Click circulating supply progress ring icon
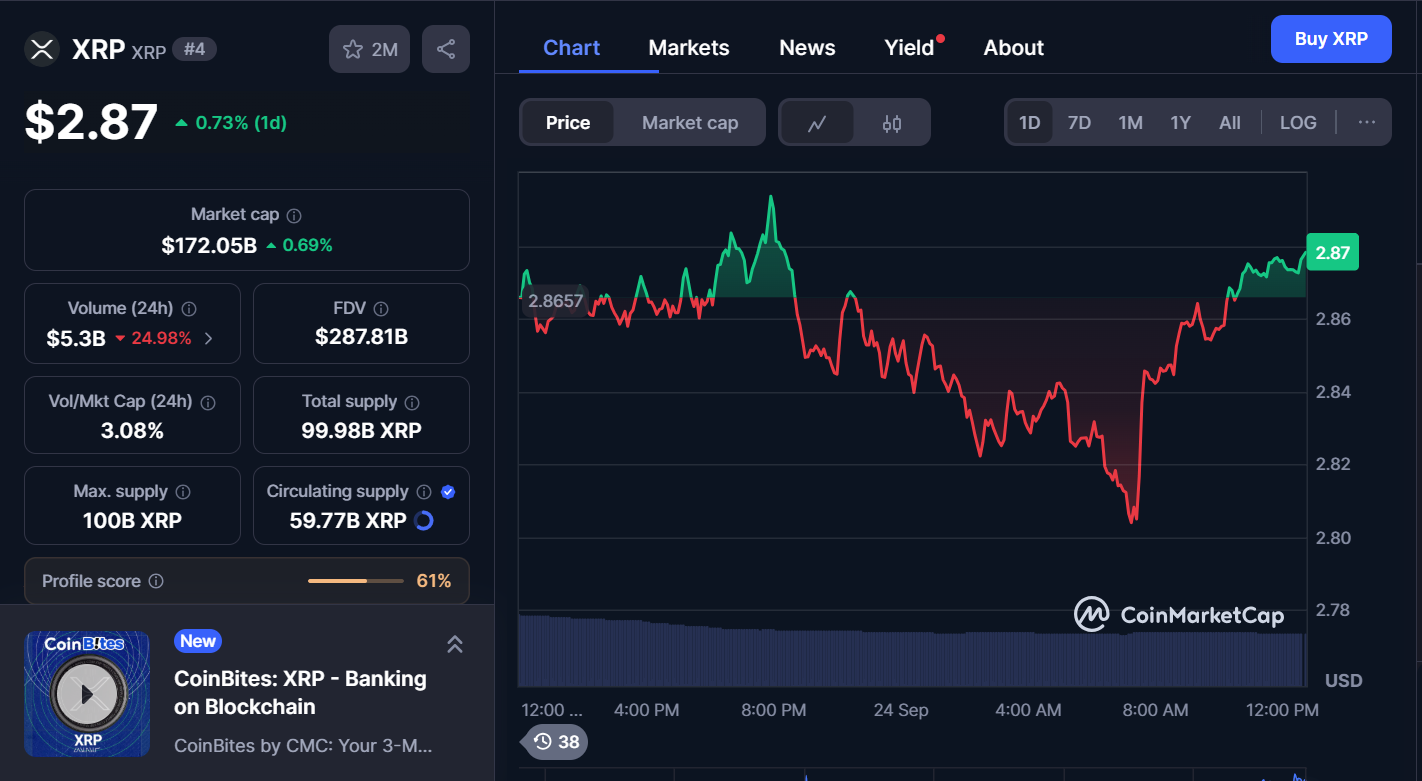The image size is (1422, 781). point(424,520)
